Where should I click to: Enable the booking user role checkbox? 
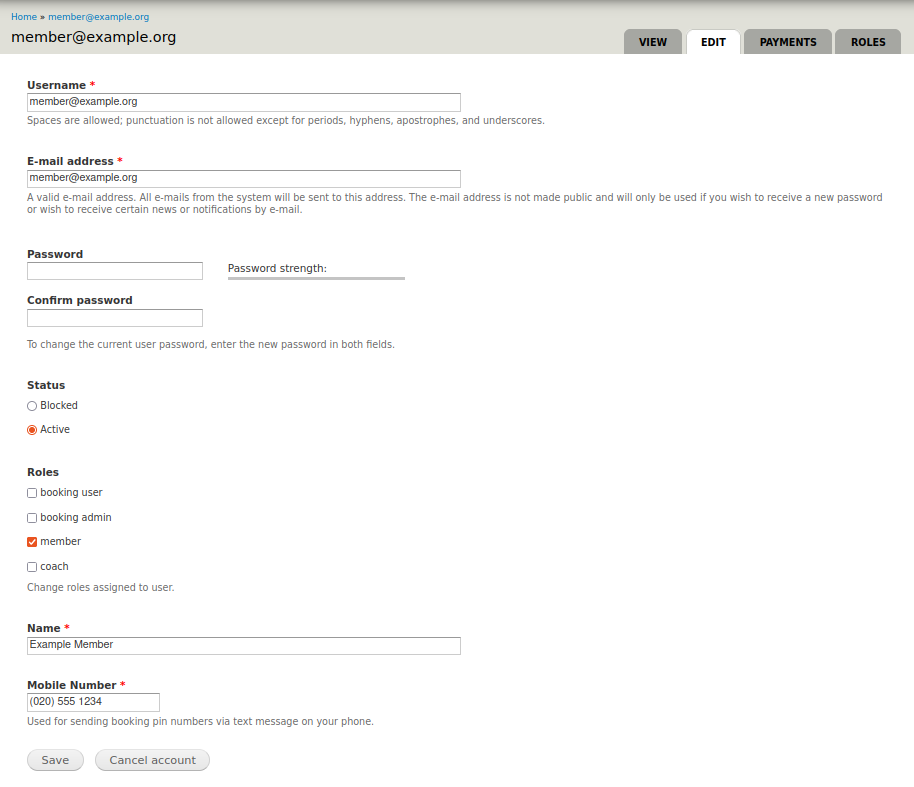click(x=32, y=493)
